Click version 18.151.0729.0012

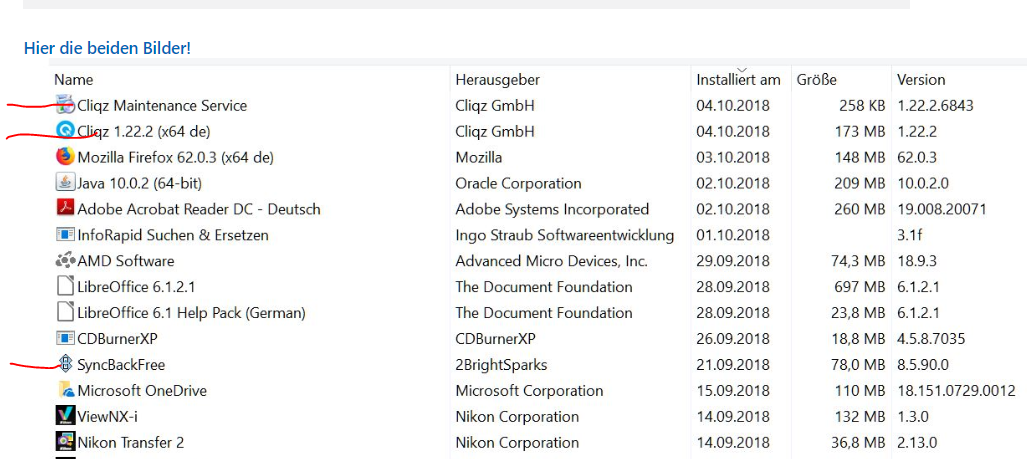coord(956,391)
